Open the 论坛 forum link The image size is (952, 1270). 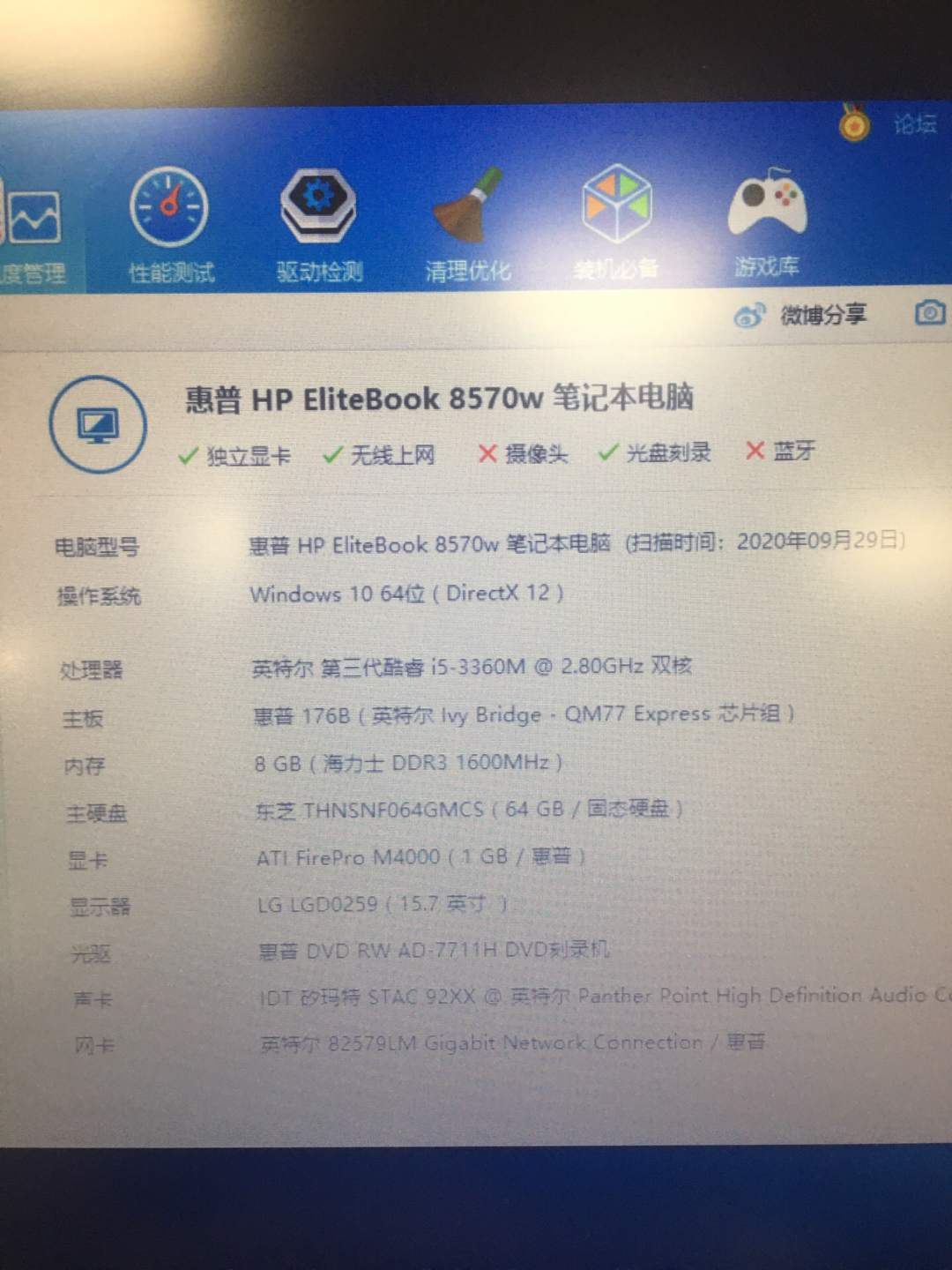coord(915,123)
